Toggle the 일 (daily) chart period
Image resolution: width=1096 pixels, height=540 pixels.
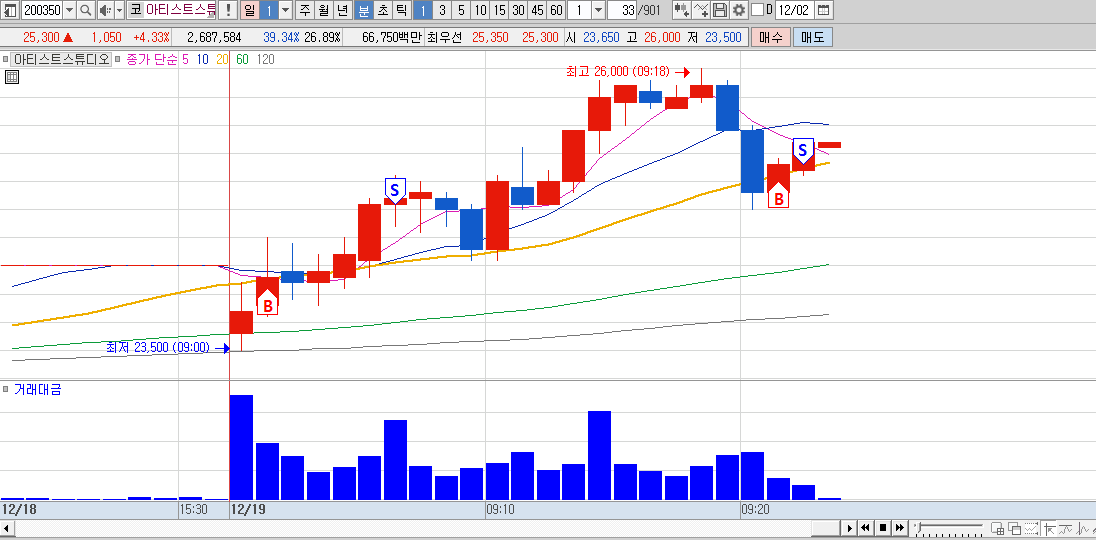coord(250,10)
